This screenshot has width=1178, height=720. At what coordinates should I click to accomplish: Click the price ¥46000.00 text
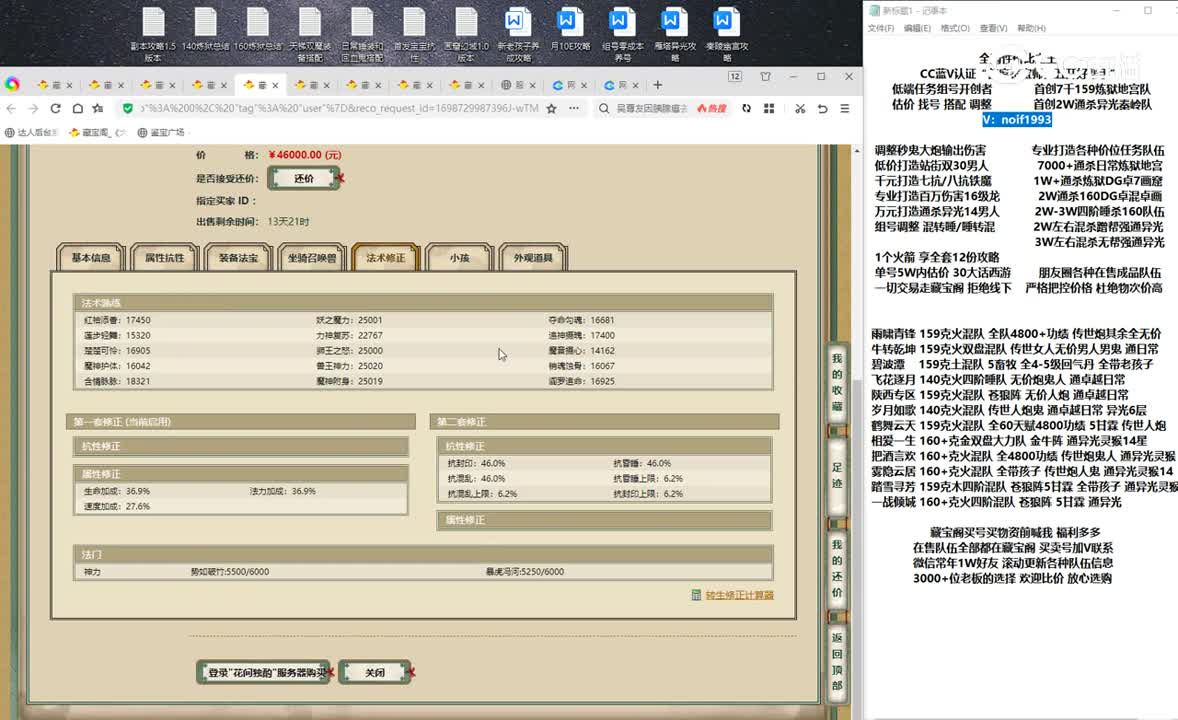pos(305,155)
